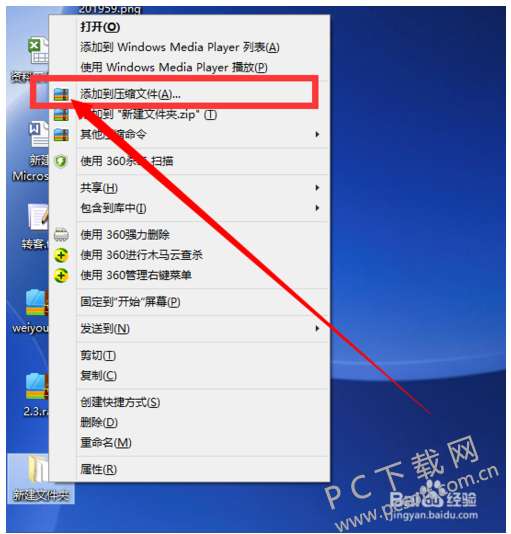Click the green plus icon beside 管理右键菜单
This screenshot has height=534, width=511.
61,275
